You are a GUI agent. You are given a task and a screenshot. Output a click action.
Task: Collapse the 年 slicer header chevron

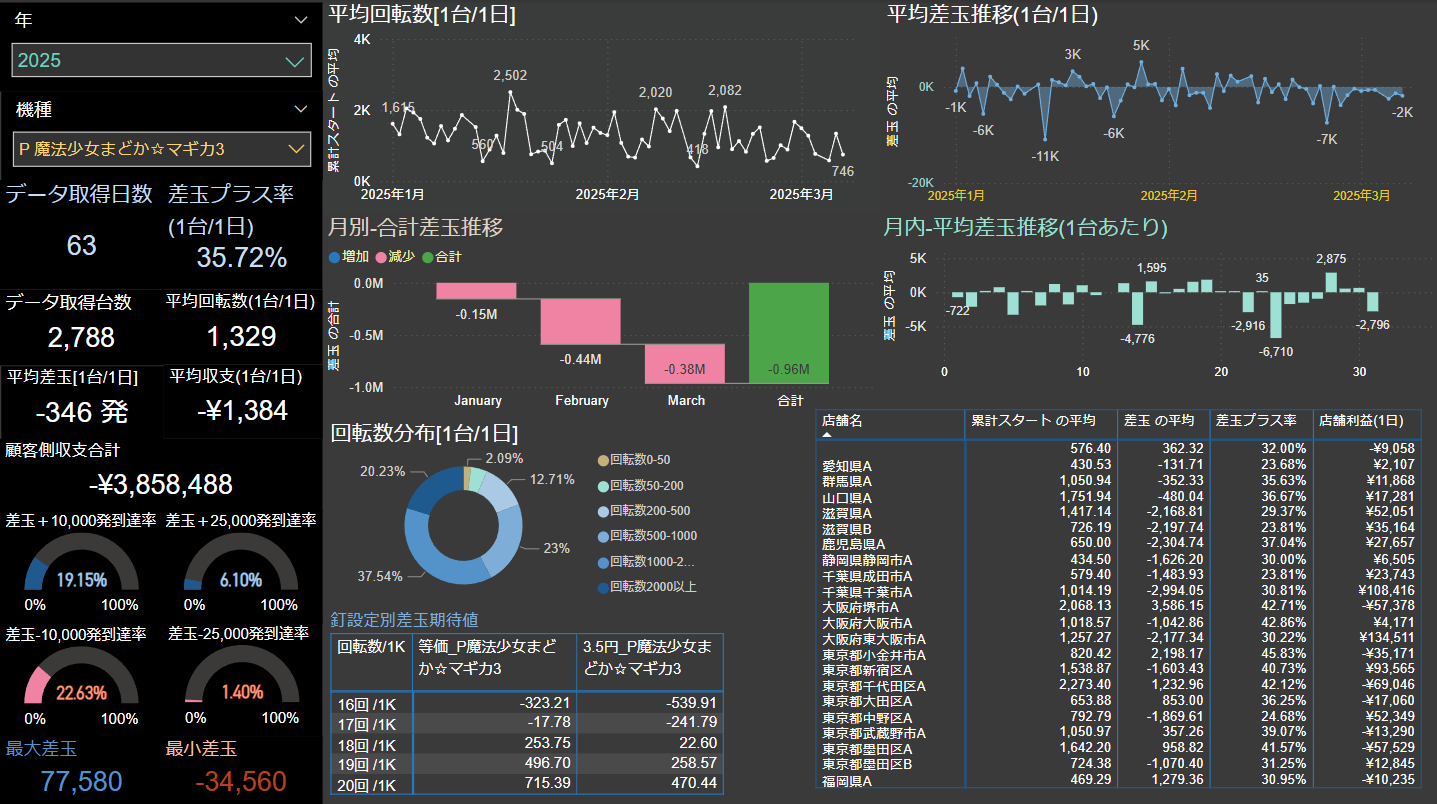click(x=301, y=20)
